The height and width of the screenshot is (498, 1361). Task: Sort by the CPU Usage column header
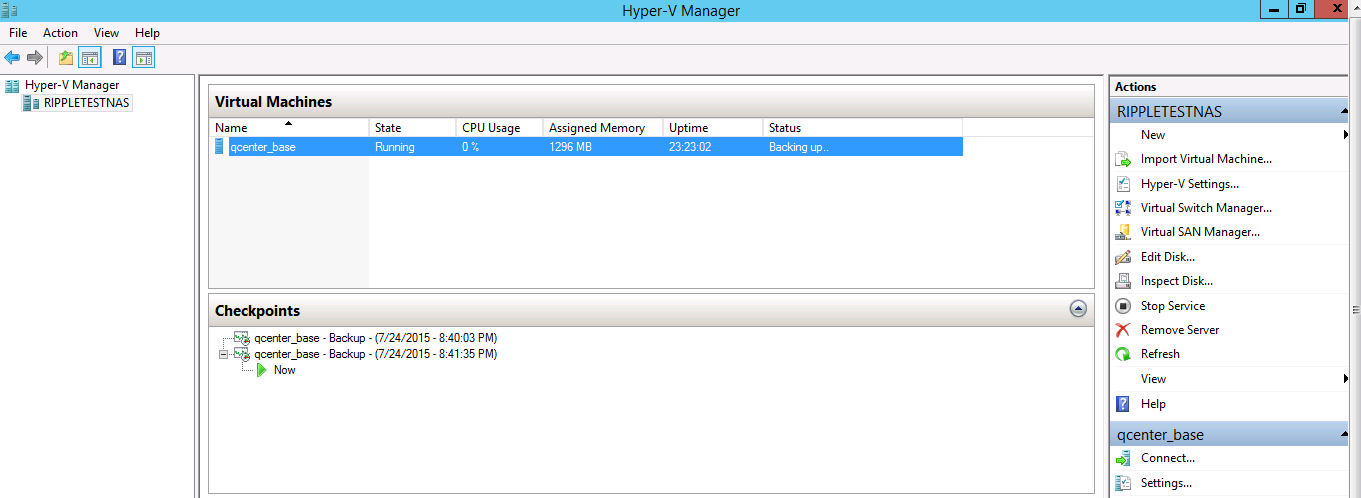click(x=500, y=127)
